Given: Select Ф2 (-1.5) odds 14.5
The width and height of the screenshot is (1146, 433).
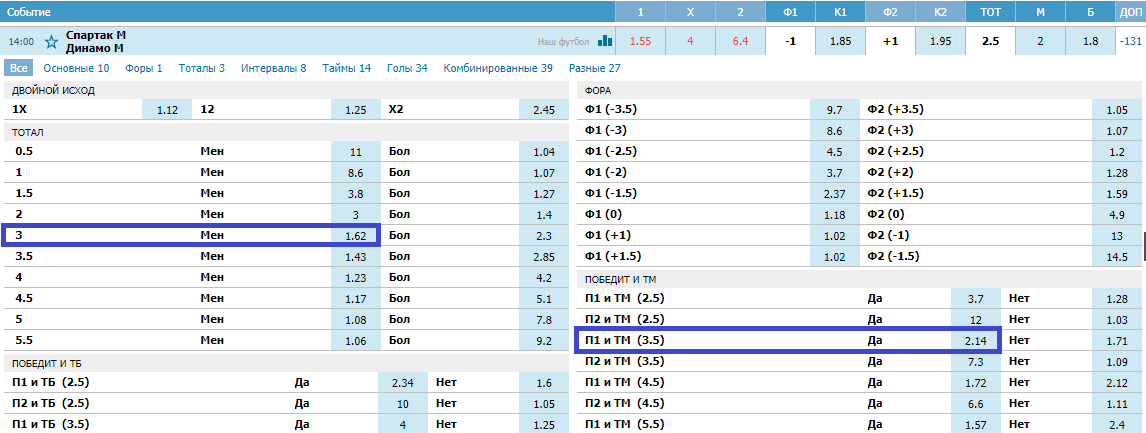Looking at the screenshot, I should 1117,256.
